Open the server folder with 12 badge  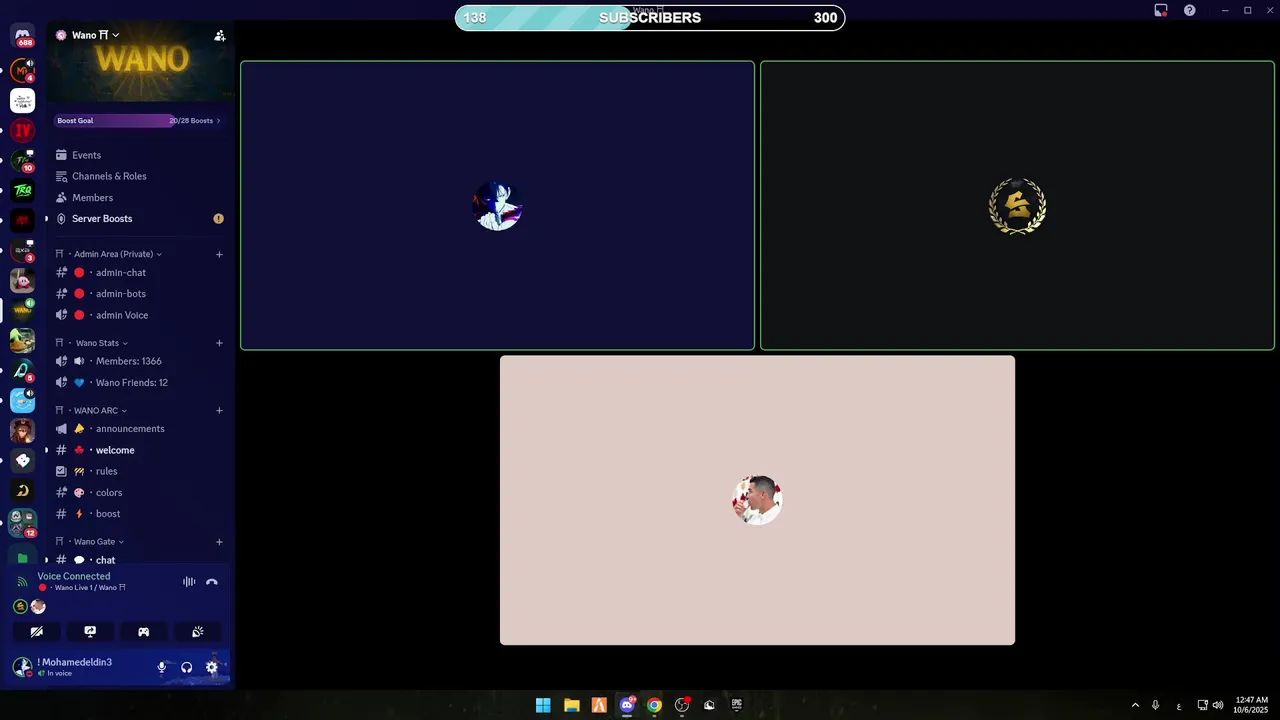[22, 521]
